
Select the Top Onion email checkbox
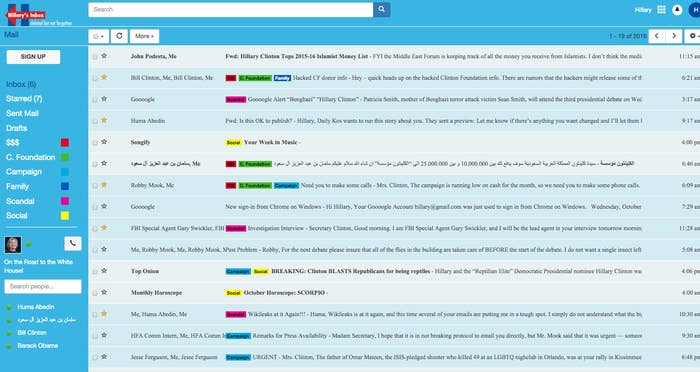(95, 272)
